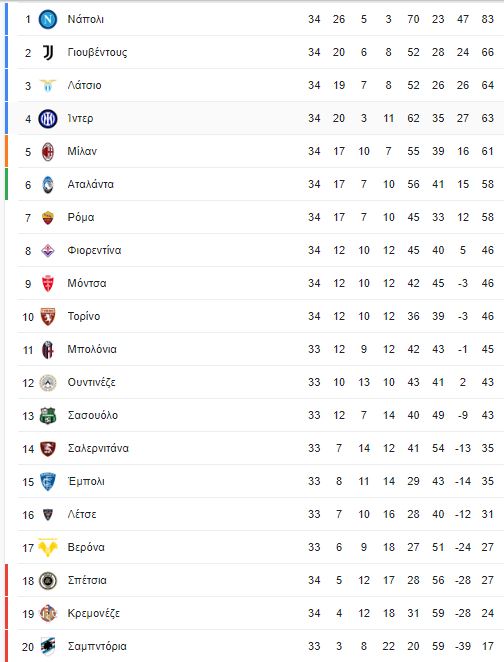Click the AC Milan crest icon
The image size is (504, 662).
coord(48,152)
